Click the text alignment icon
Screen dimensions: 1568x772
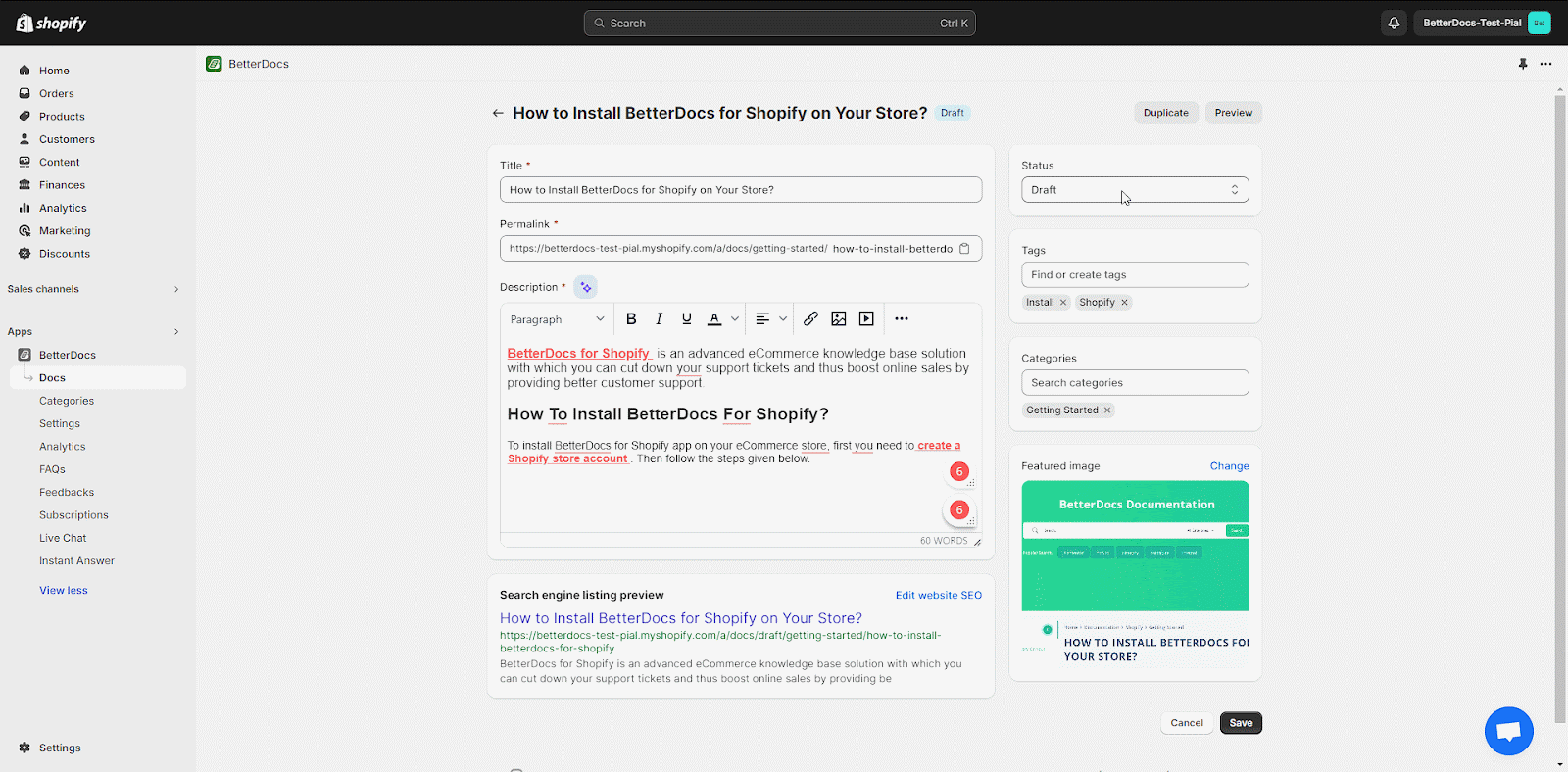762,318
